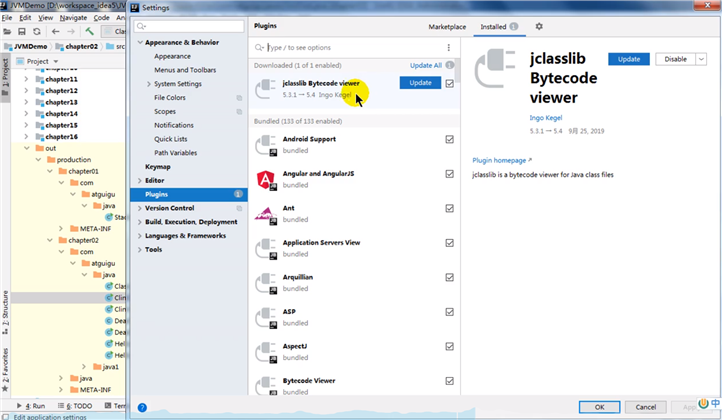Uncheck the AspectJ plugin checkbox
The image size is (722, 420).
pyautogui.click(x=449, y=346)
